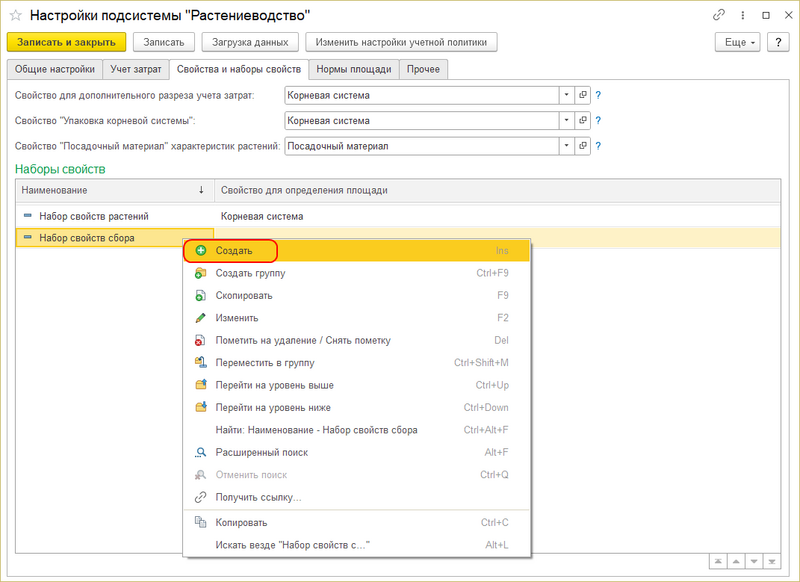The width and height of the screenshot is (800, 582).
Task: Choose Расширенный поиск in the context menu
Action: tap(357, 452)
